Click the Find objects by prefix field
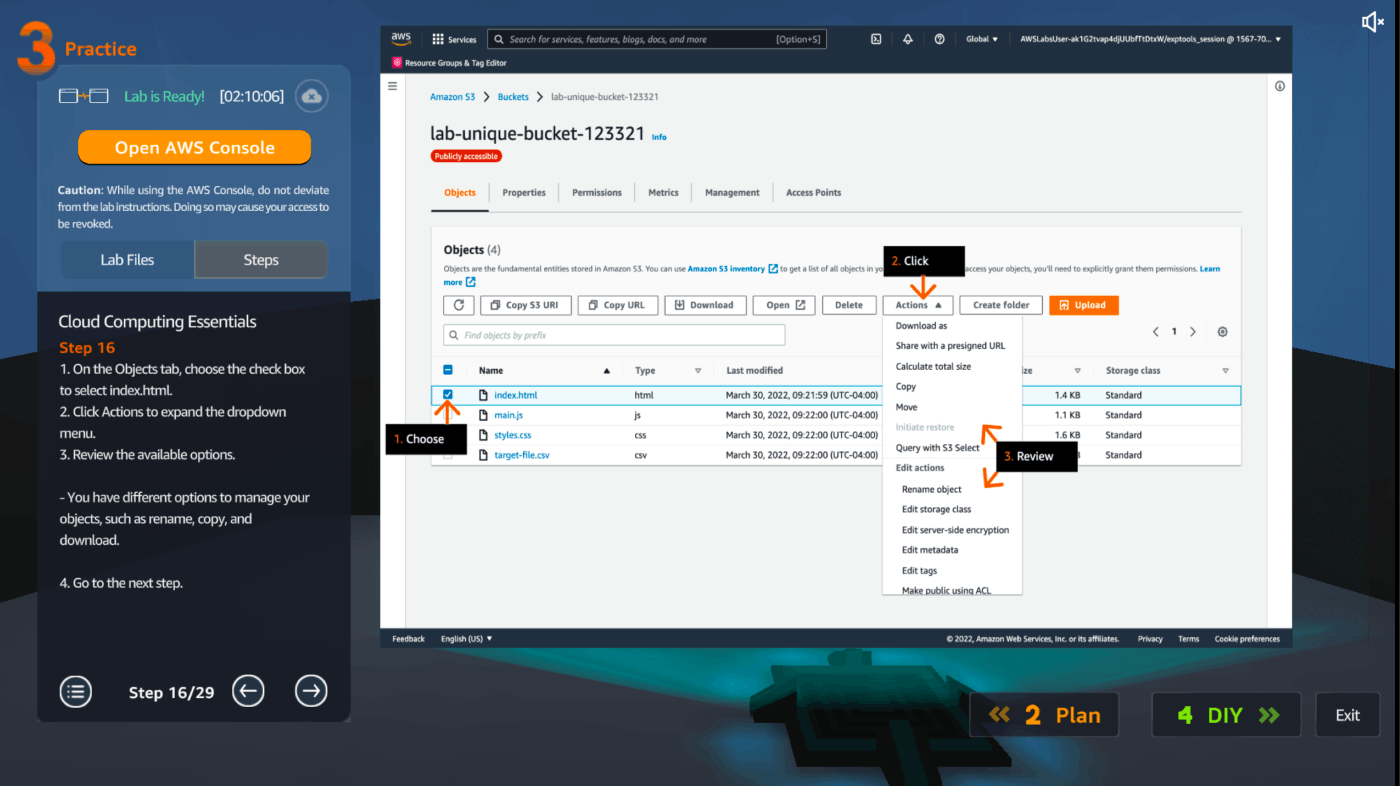1400x786 pixels. pyautogui.click(x=614, y=335)
